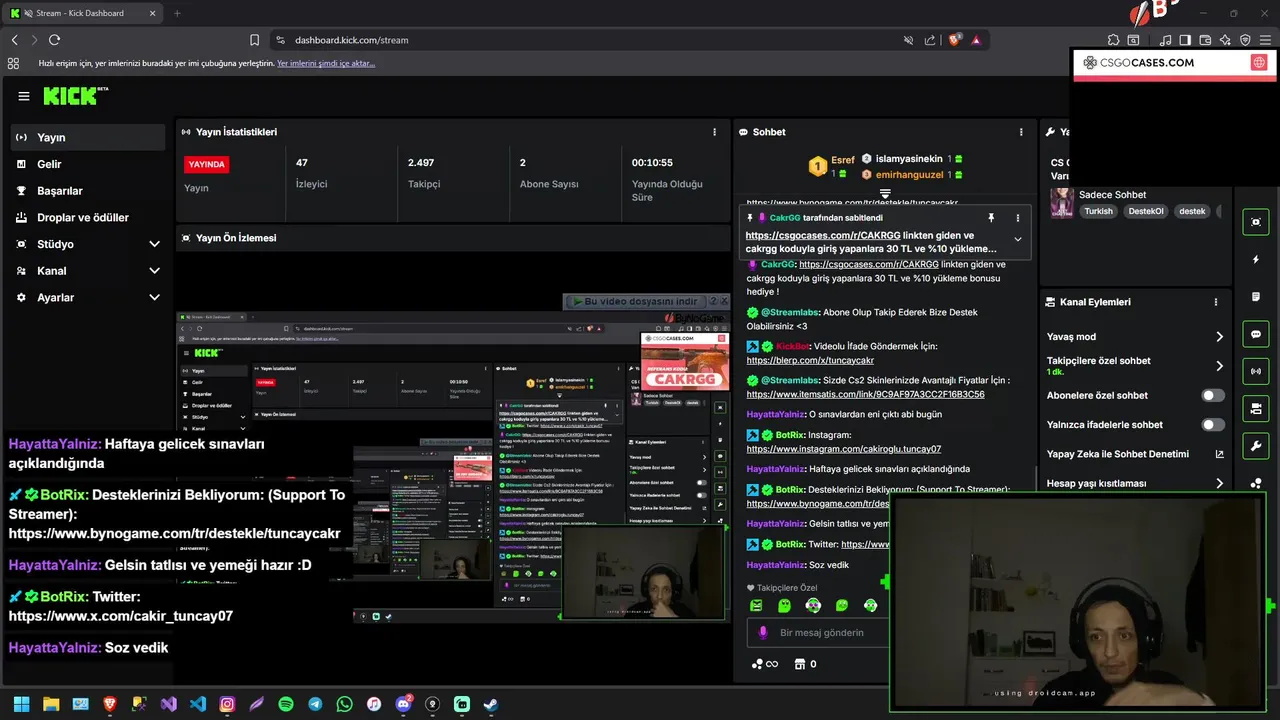
Task: Open Steam from taskbar
Action: (x=491, y=704)
